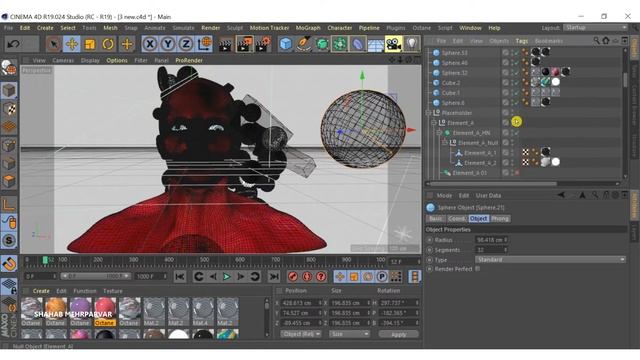
Task: Go to start of timeline
Action: pyautogui.click(x=180, y=277)
